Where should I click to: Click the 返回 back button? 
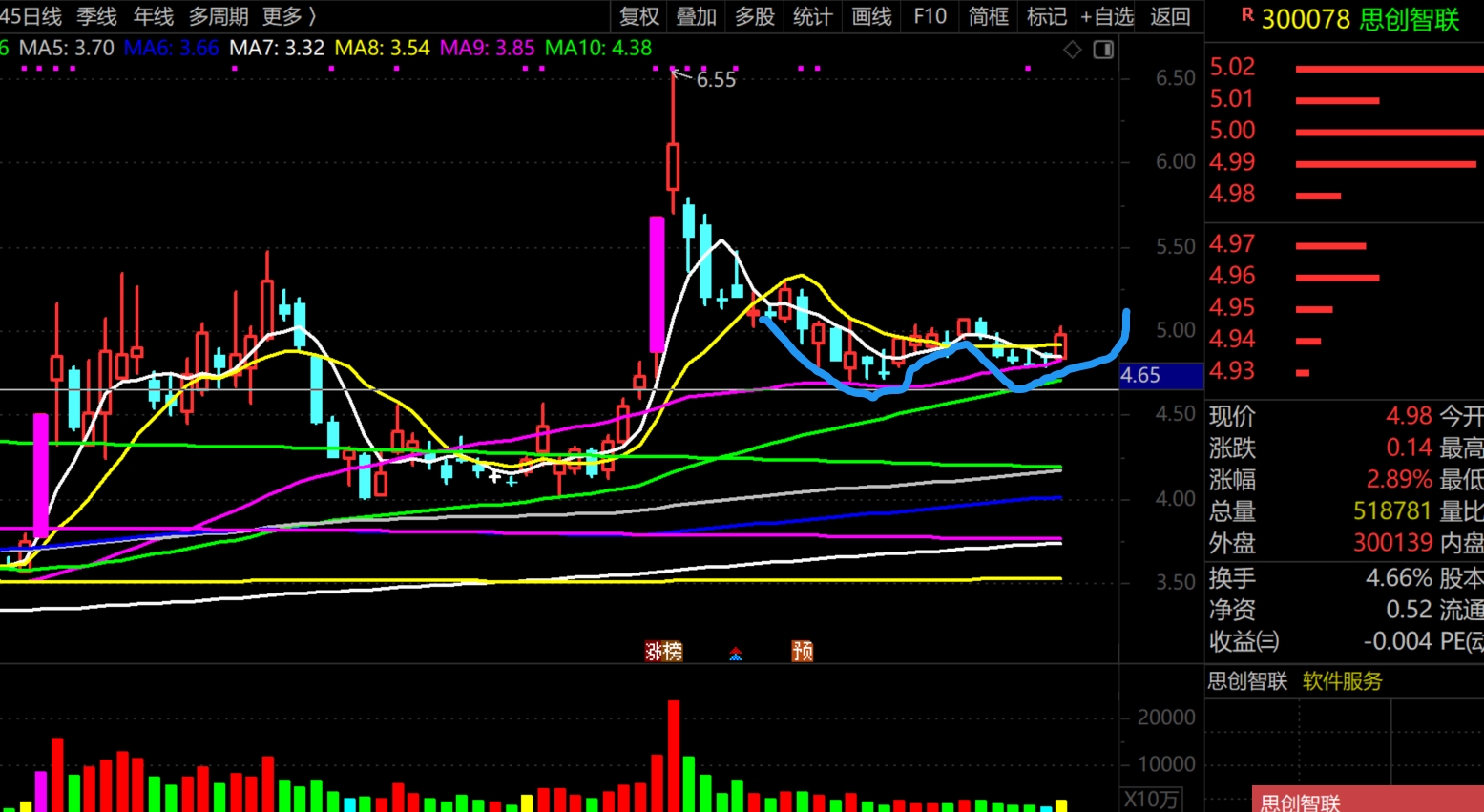(x=1170, y=16)
